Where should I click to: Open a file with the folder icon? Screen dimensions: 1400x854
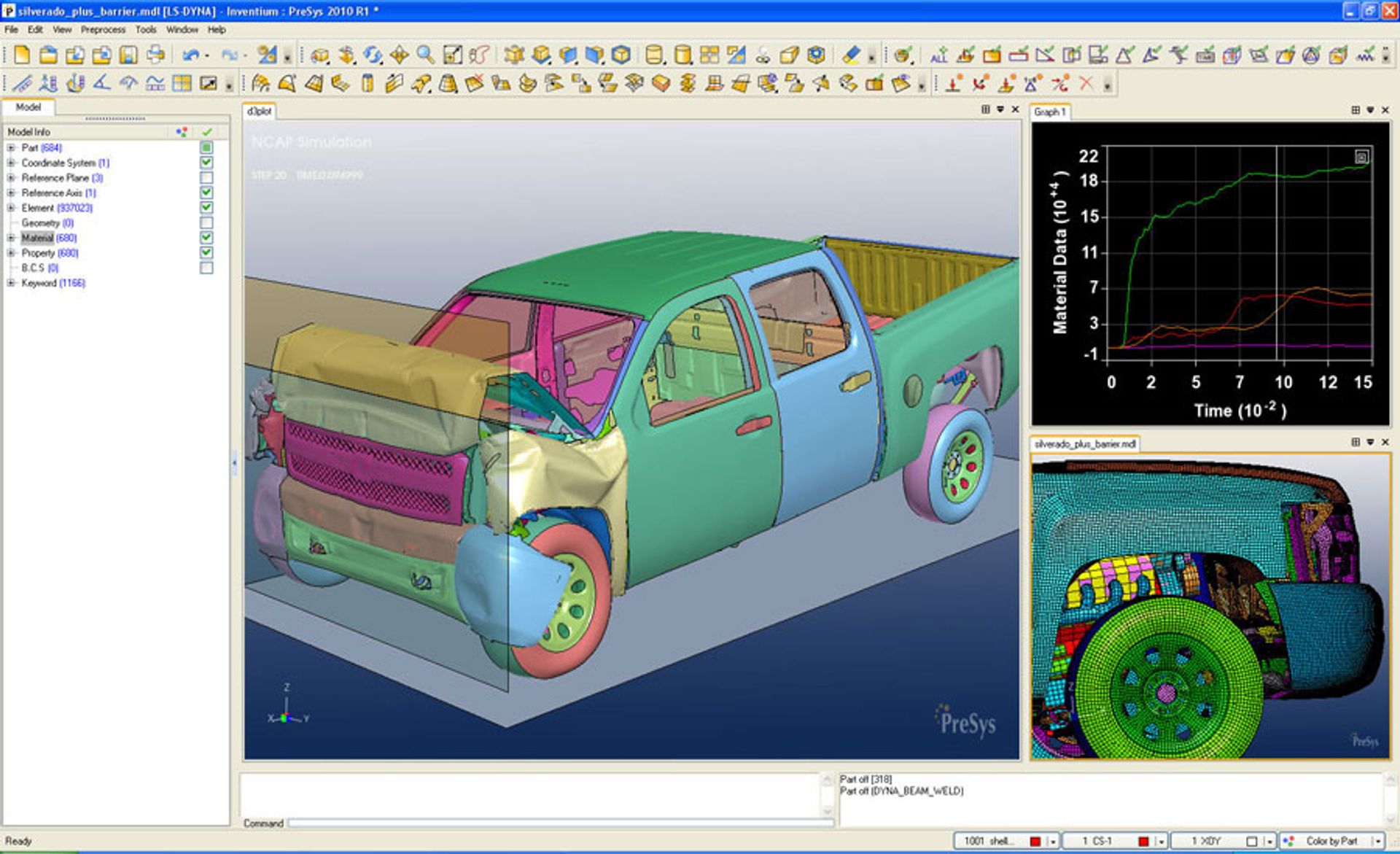[x=48, y=55]
